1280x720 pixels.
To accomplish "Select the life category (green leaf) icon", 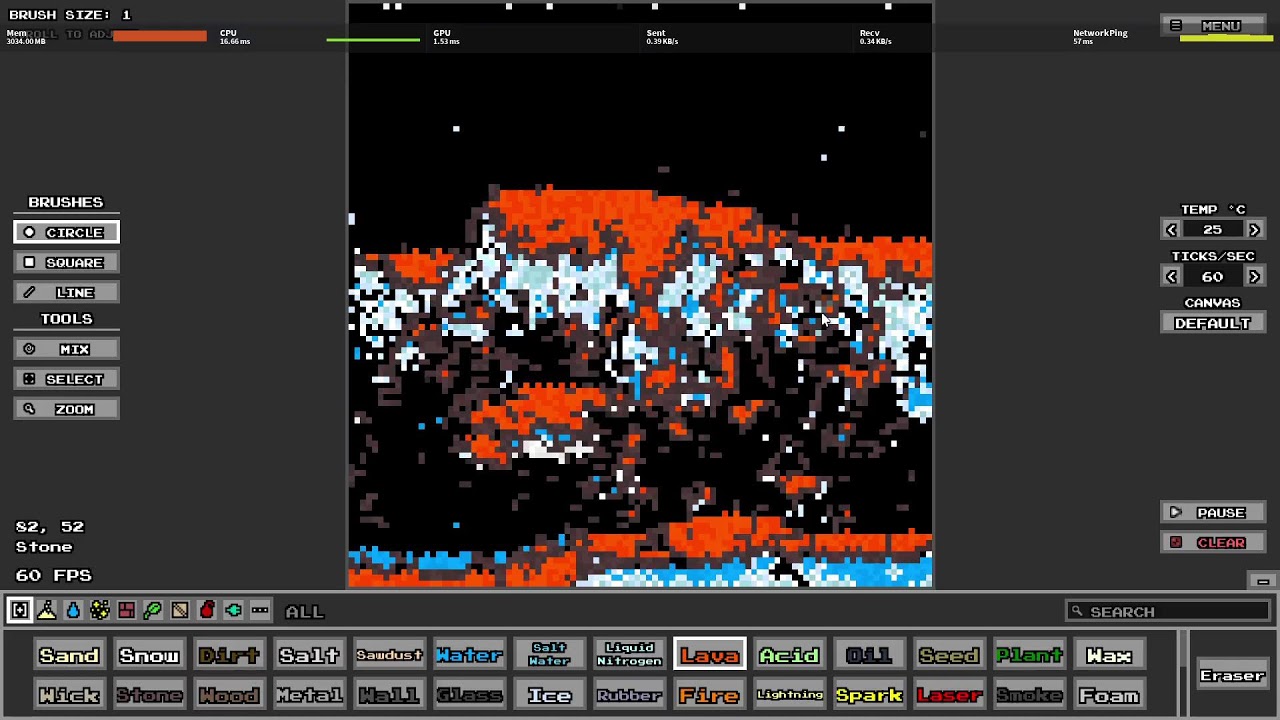I will 153,610.
